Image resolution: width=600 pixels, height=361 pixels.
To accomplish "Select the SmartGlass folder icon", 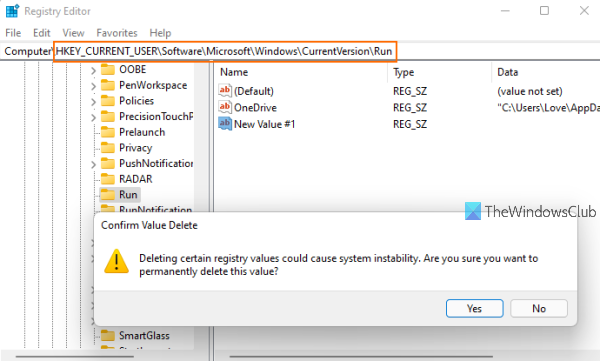I will point(108,335).
